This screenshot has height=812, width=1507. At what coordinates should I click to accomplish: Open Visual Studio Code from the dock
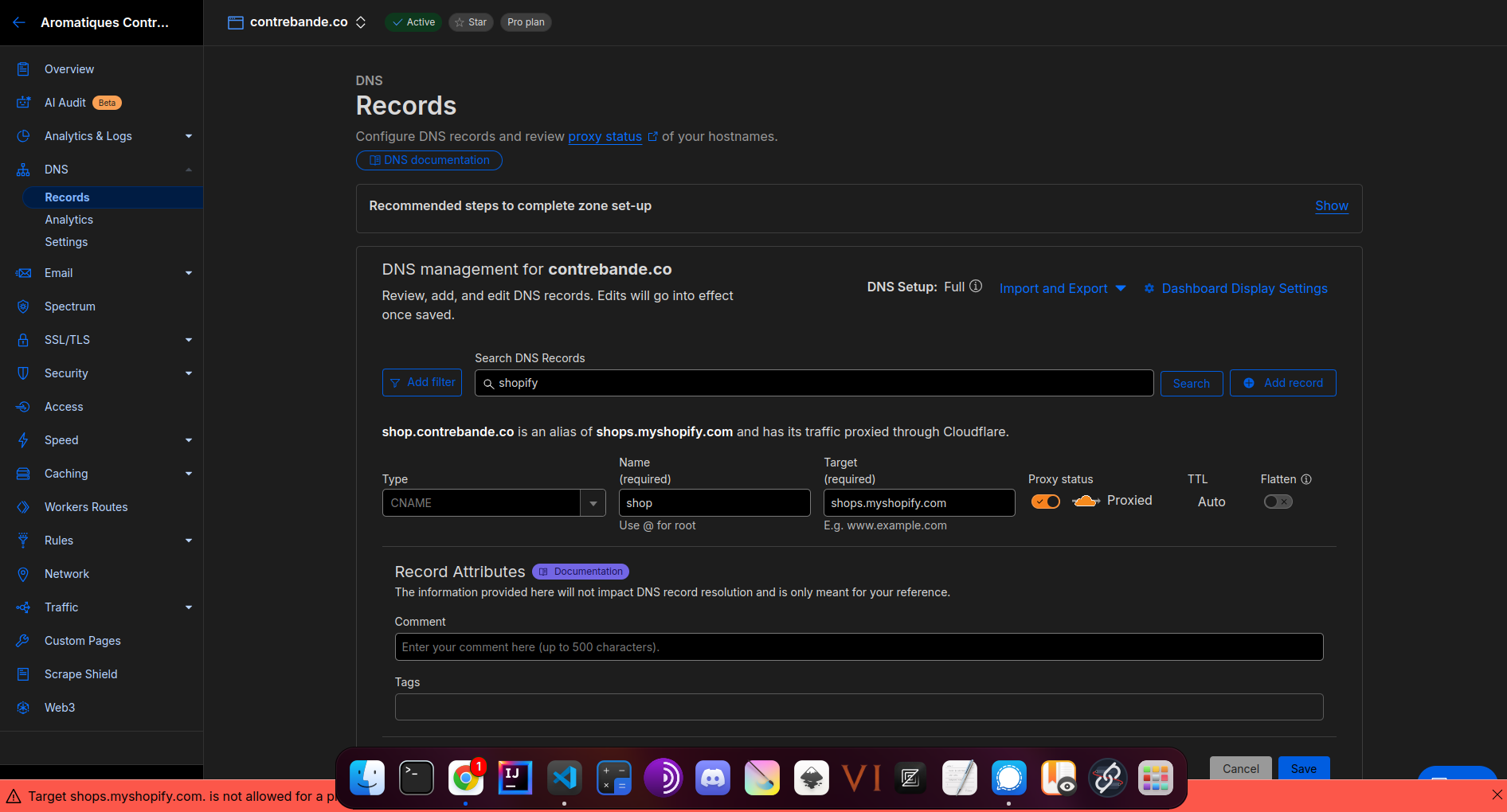tap(565, 778)
